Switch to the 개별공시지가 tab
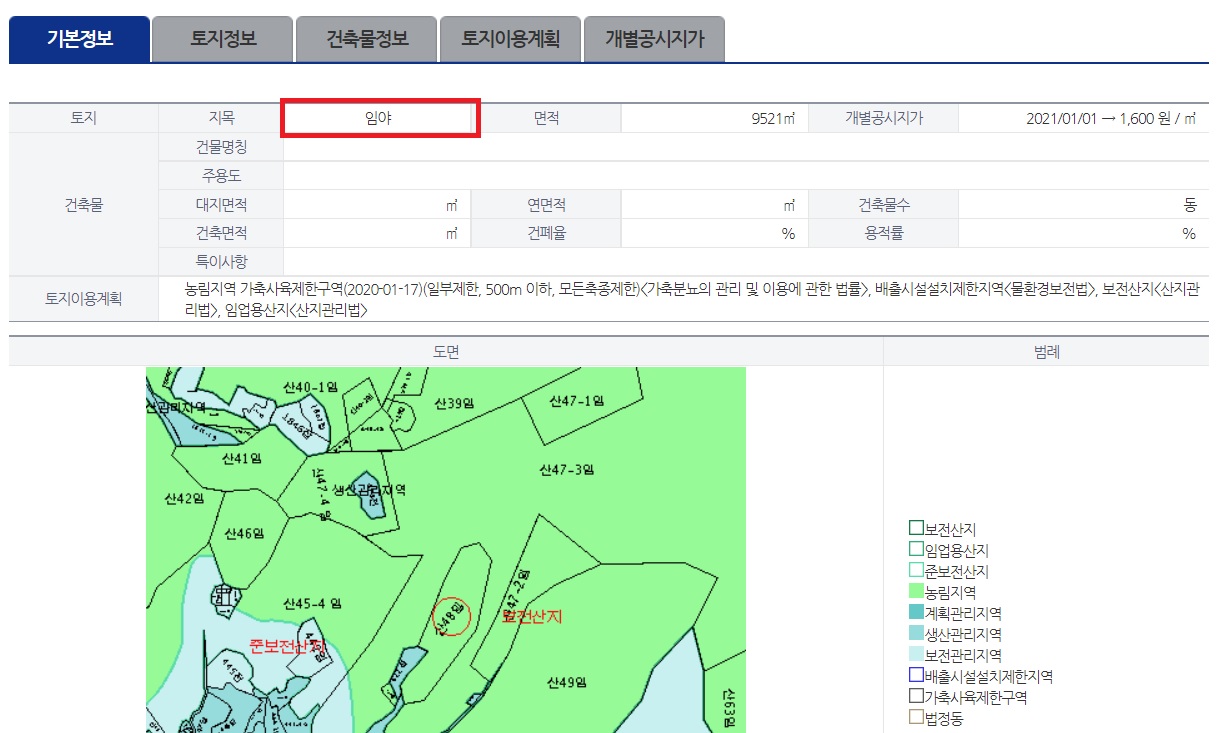The width and height of the screenshot is (1219, 733). tap(653, 38)
